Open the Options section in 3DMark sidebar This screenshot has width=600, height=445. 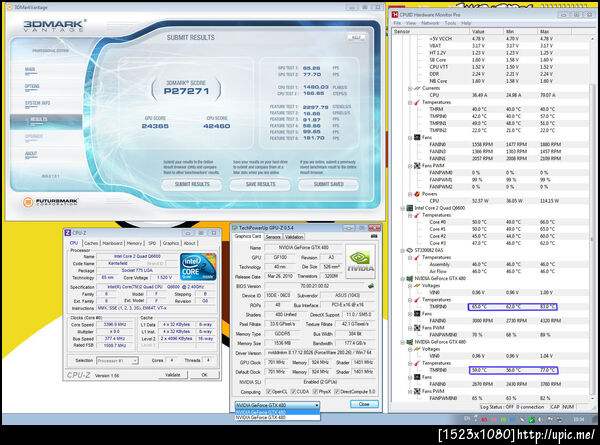pos(32,86)
